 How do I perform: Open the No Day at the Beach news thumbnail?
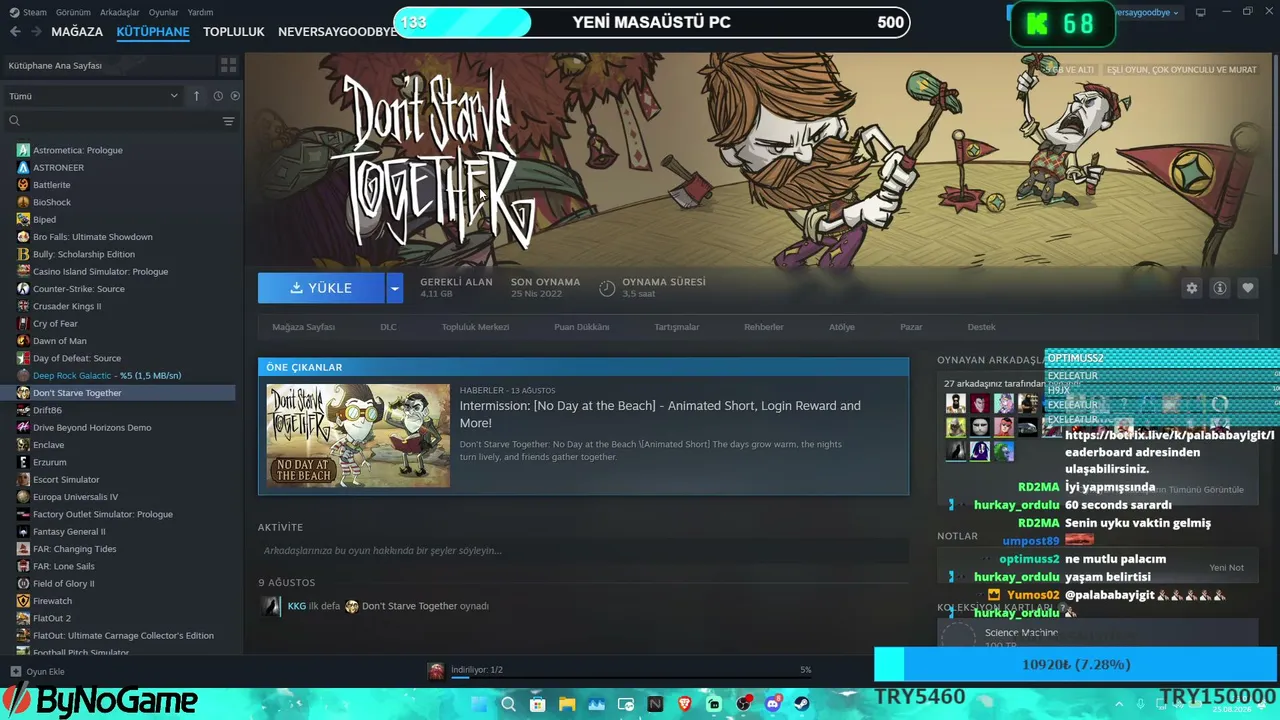[358, 435]
